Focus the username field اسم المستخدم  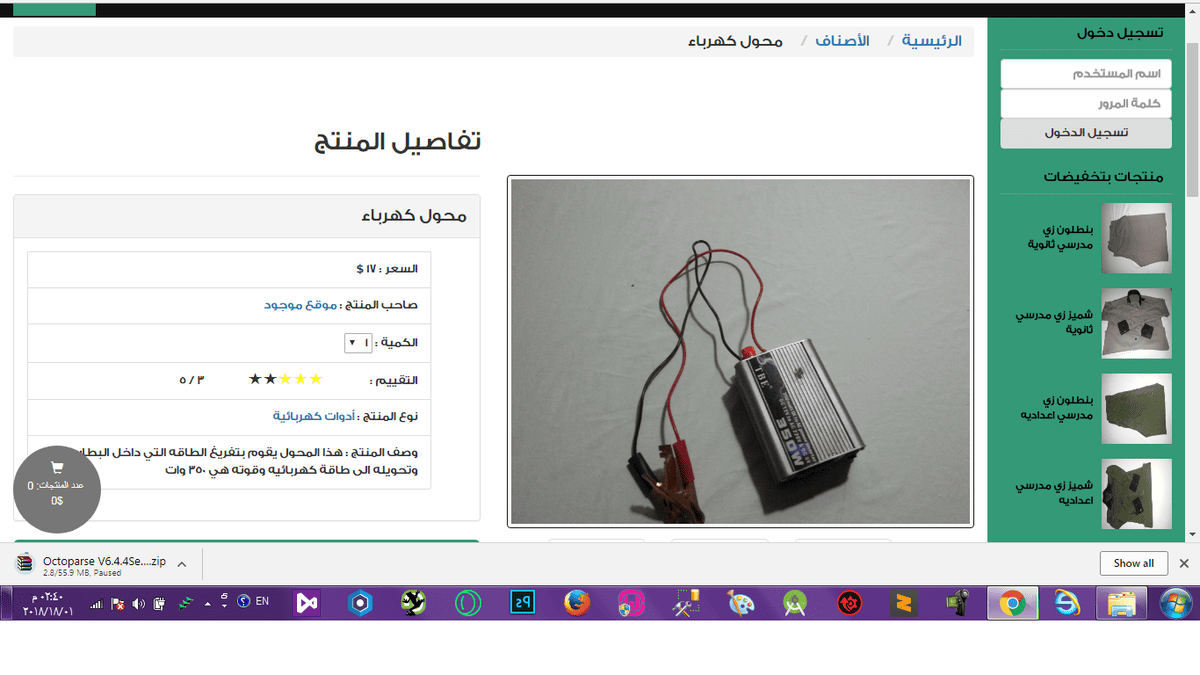(1086, 74)
